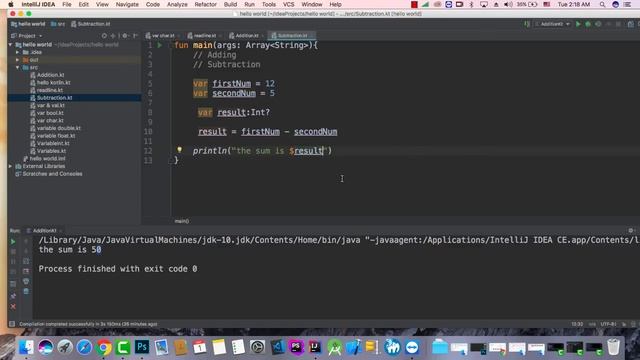Click Subtraction.kt breadcrumb in navigation bar
Viewport: 640px width, 360px height.
(x=91, y=24)
